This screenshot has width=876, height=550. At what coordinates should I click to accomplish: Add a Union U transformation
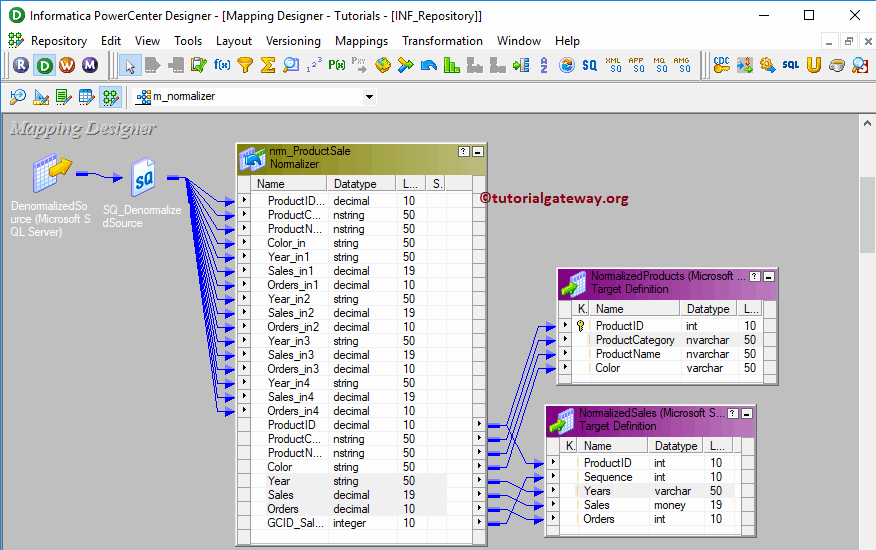813,65
